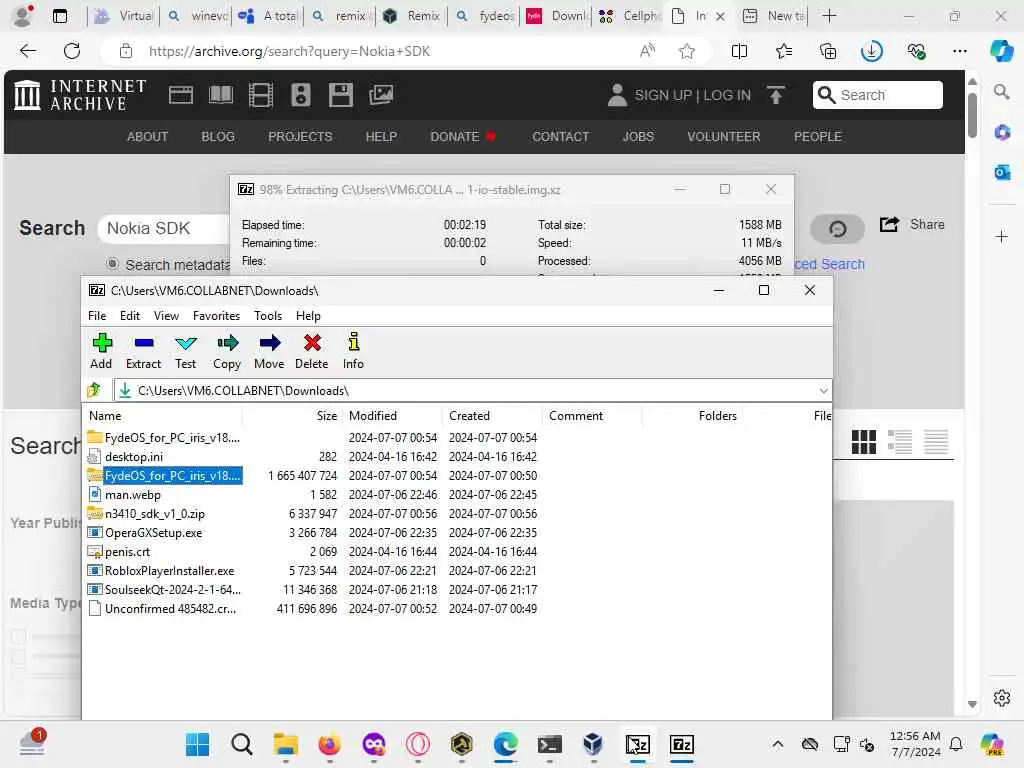Open the Internet Archive audio icon
Screen dimensions: 1024x768
(x=300, y=95)
